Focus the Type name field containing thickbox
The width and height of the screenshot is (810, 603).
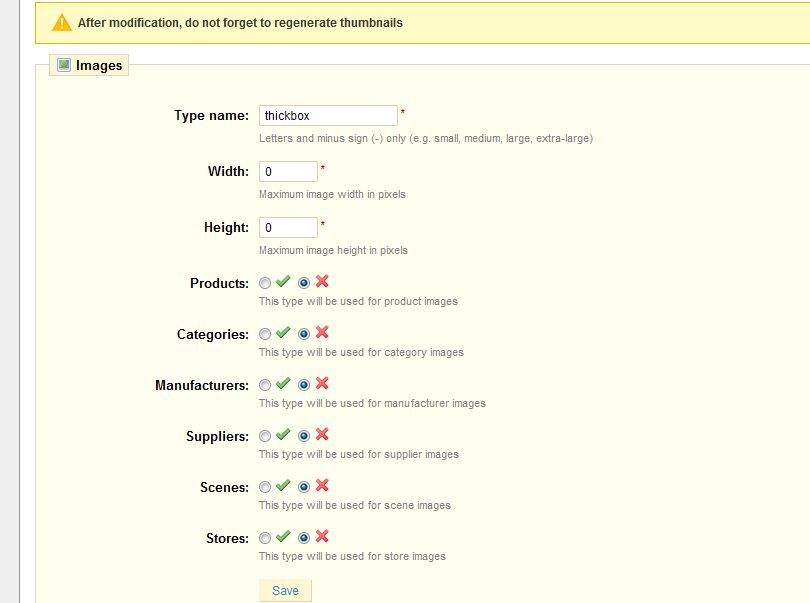tap(328, 115)
